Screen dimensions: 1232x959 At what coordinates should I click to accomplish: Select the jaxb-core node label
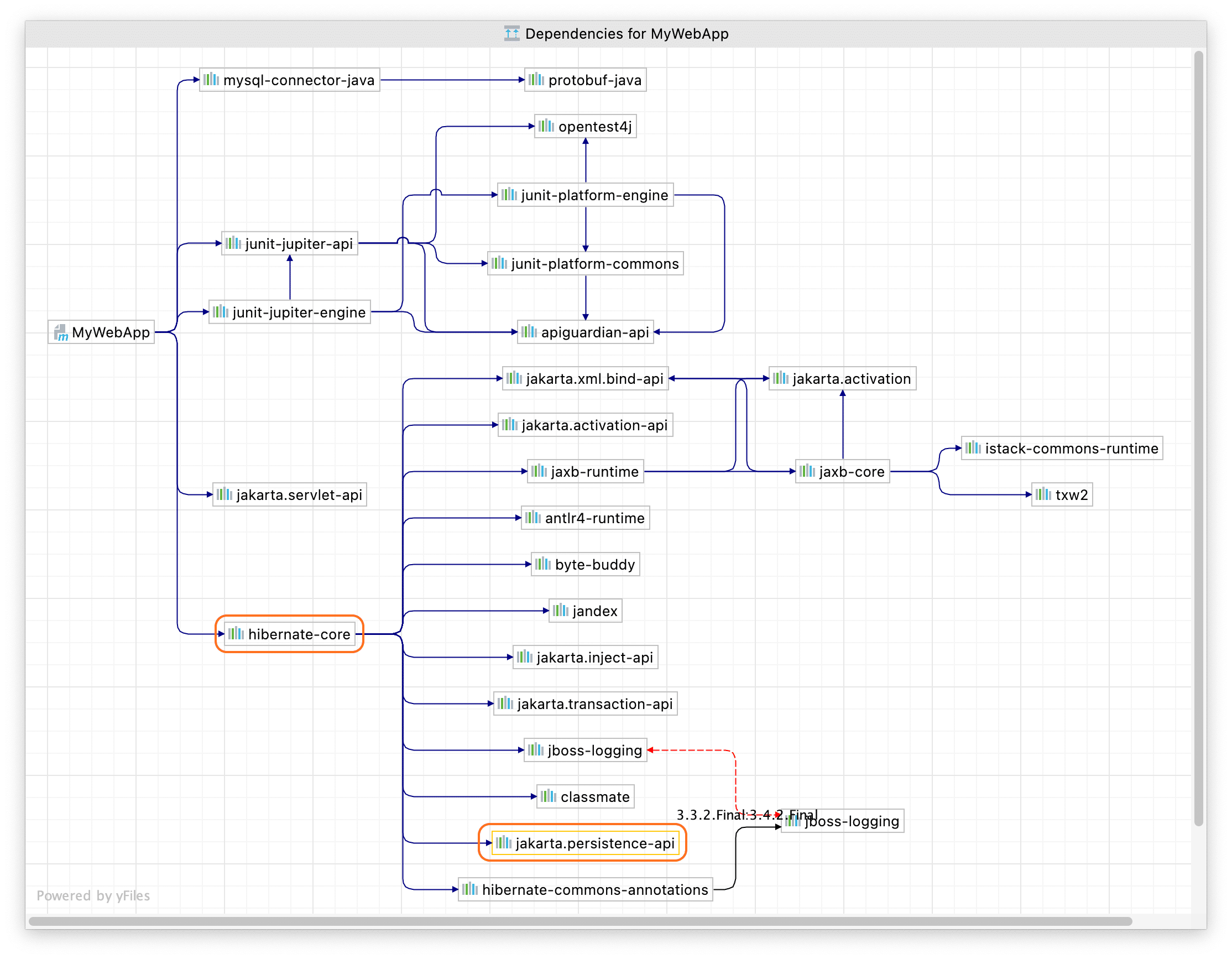(x=852, y=472)
